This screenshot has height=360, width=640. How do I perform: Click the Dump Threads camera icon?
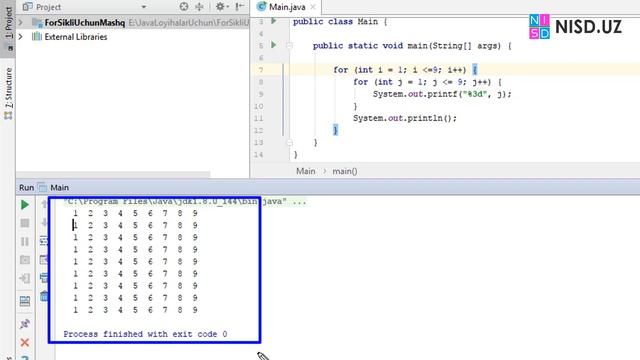(24, 260)
